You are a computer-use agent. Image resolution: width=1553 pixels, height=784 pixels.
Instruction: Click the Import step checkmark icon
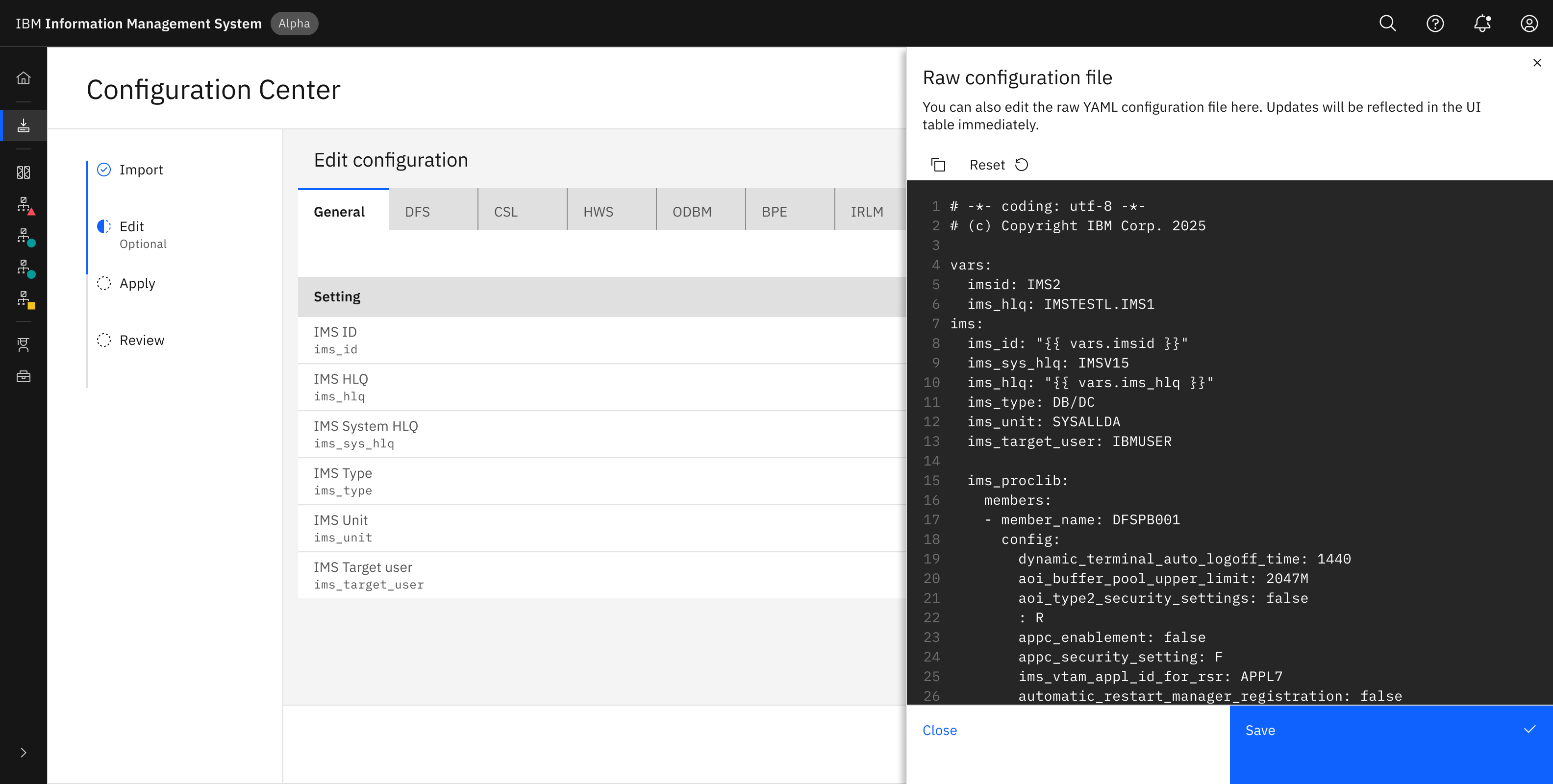click(x=104, y=170)
